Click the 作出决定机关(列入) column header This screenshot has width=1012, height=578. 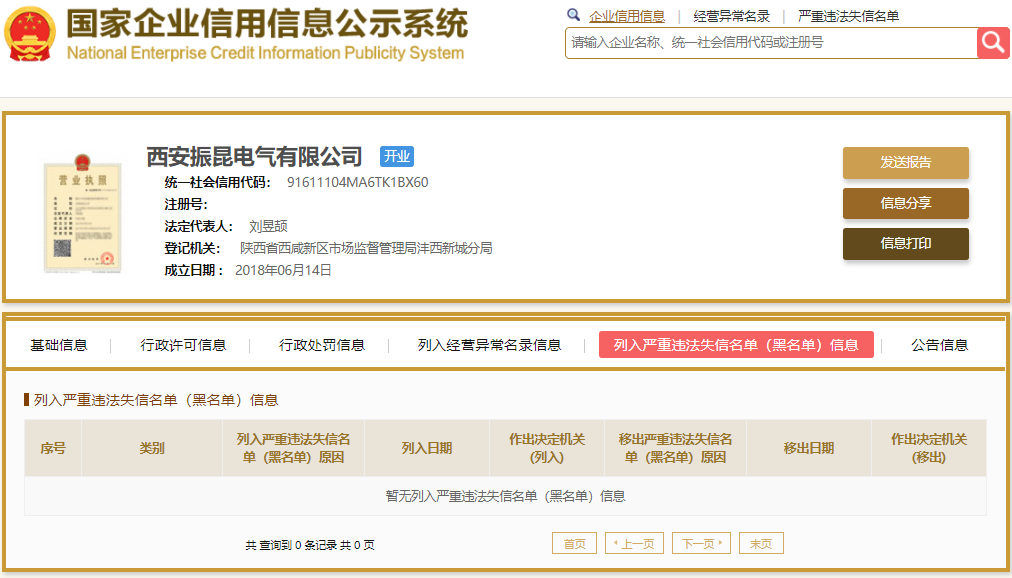547,448
